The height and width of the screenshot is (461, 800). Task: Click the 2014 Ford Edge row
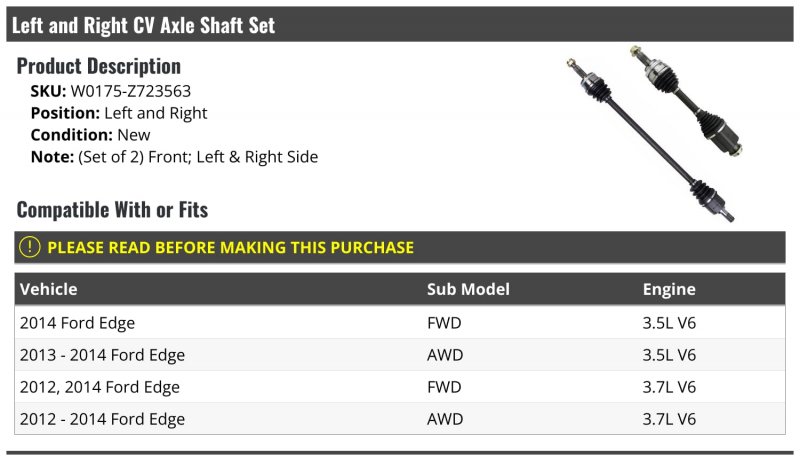(x=400, y=323)
